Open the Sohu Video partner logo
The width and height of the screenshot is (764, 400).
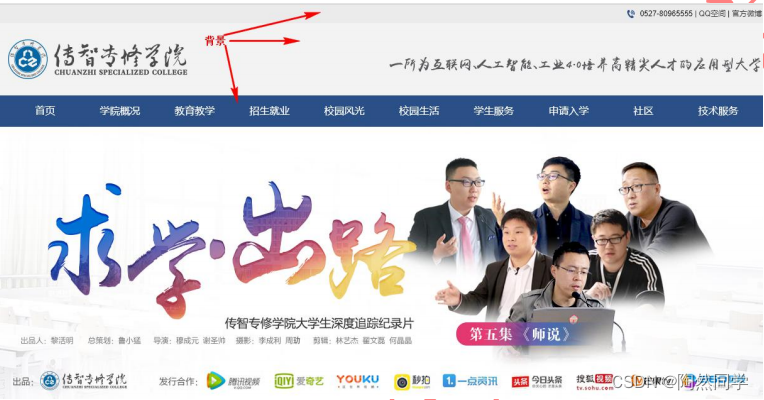pyautogui.click(x=594, y=382)
